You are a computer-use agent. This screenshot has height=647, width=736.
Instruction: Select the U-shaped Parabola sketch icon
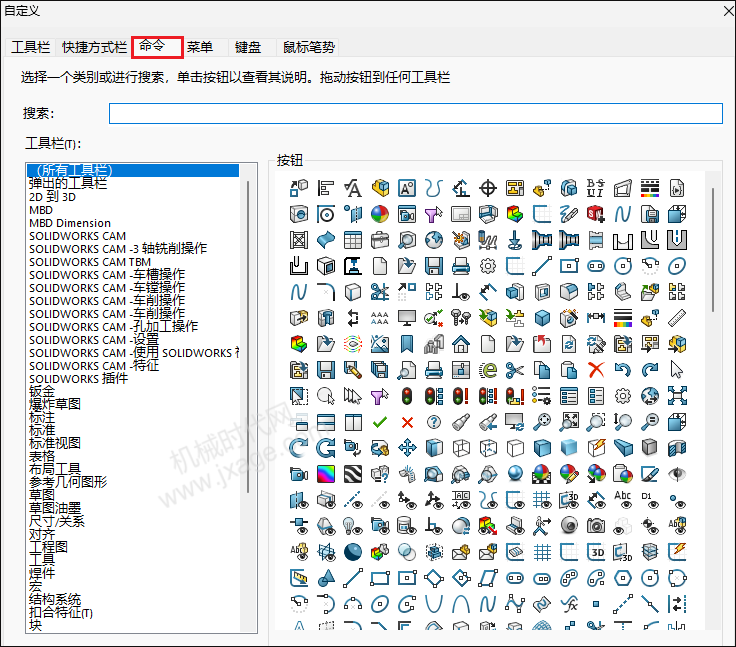point(434,604)
